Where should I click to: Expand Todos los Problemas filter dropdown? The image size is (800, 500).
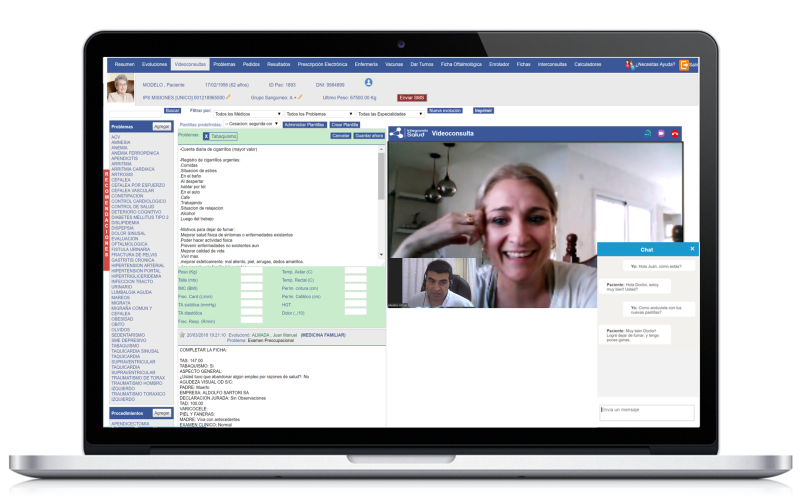(x=319, y=114)
